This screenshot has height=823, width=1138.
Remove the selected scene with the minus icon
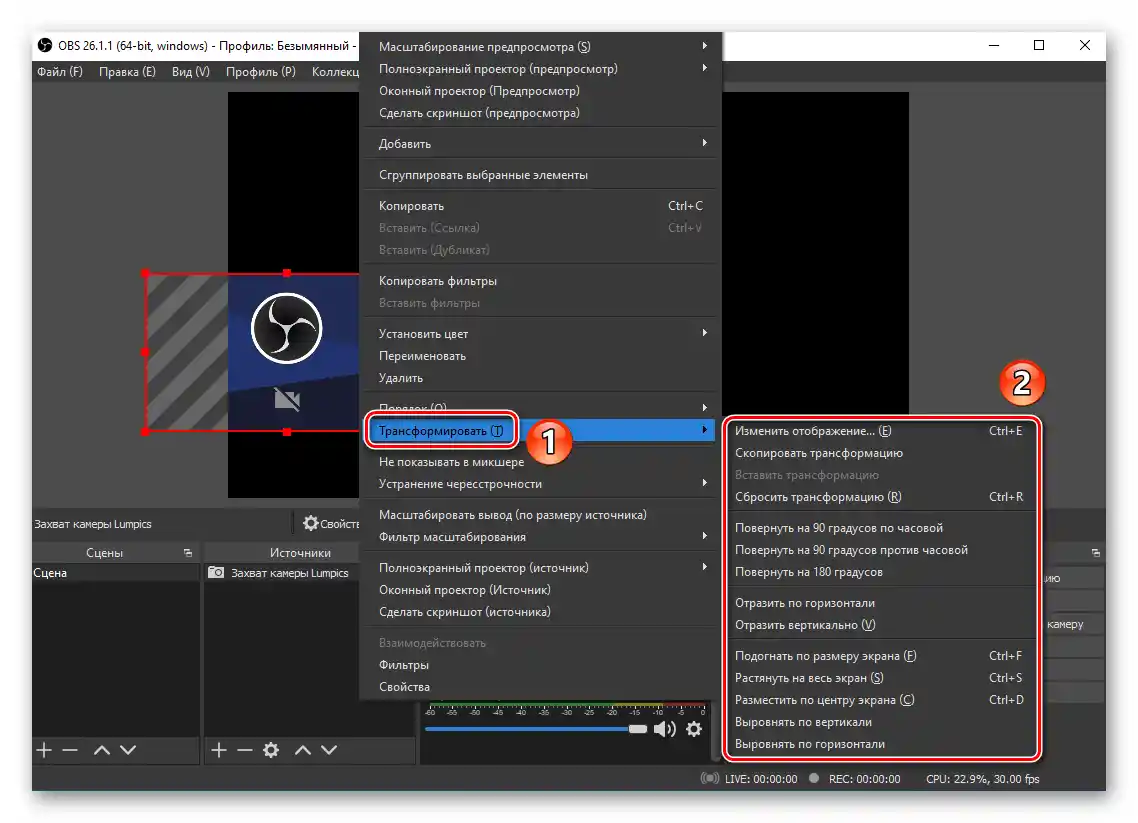tap(70, 750)
